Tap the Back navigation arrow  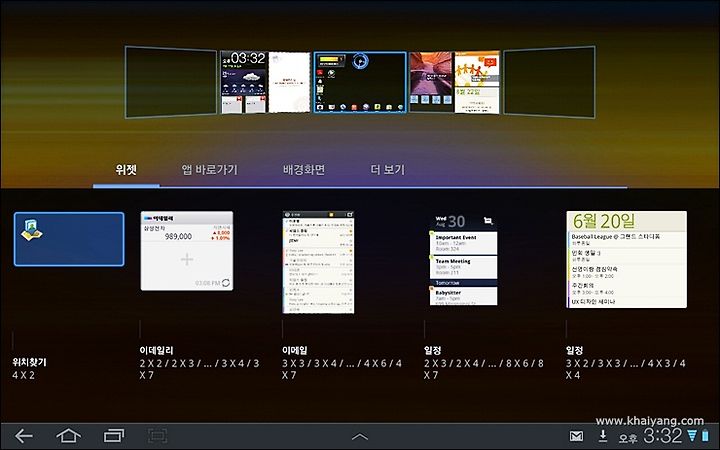pyautogui.click(x=24, y=436)
